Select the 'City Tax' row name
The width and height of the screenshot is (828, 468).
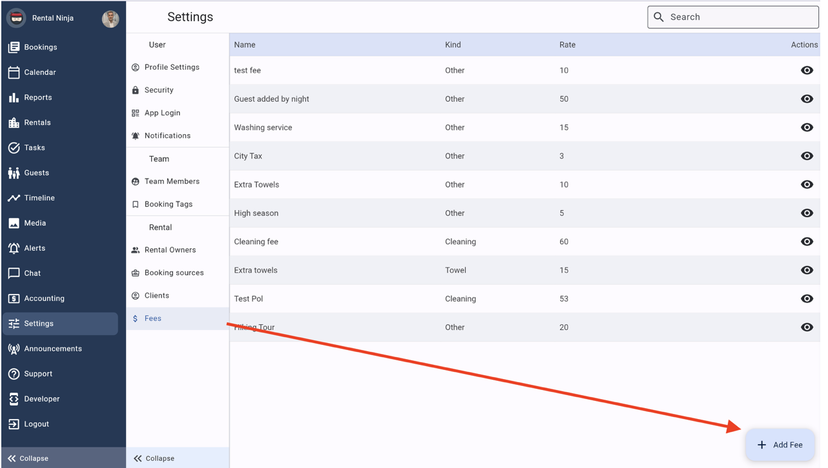click(248, 156)
